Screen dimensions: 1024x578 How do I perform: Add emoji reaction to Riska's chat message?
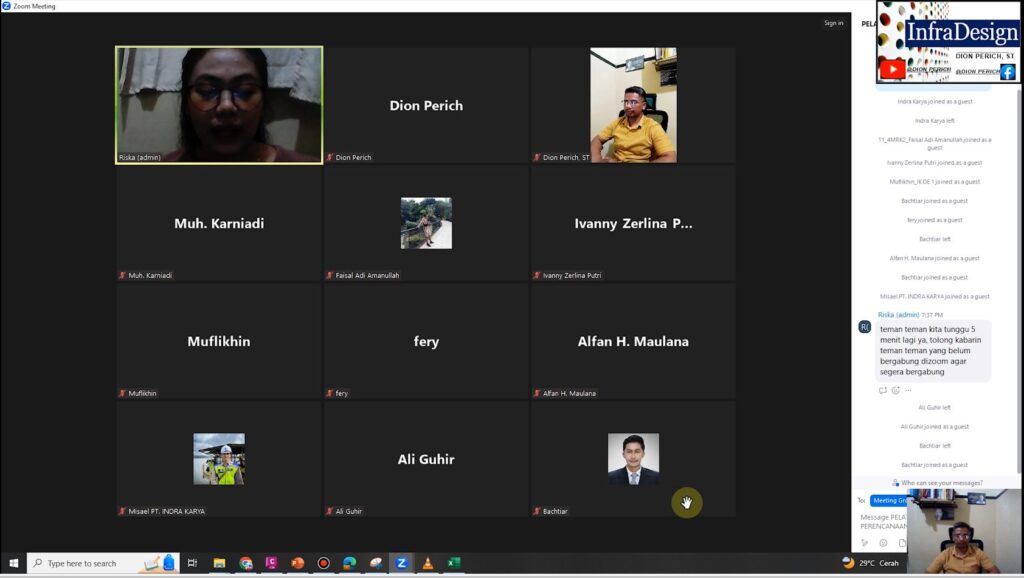point(896,390)
